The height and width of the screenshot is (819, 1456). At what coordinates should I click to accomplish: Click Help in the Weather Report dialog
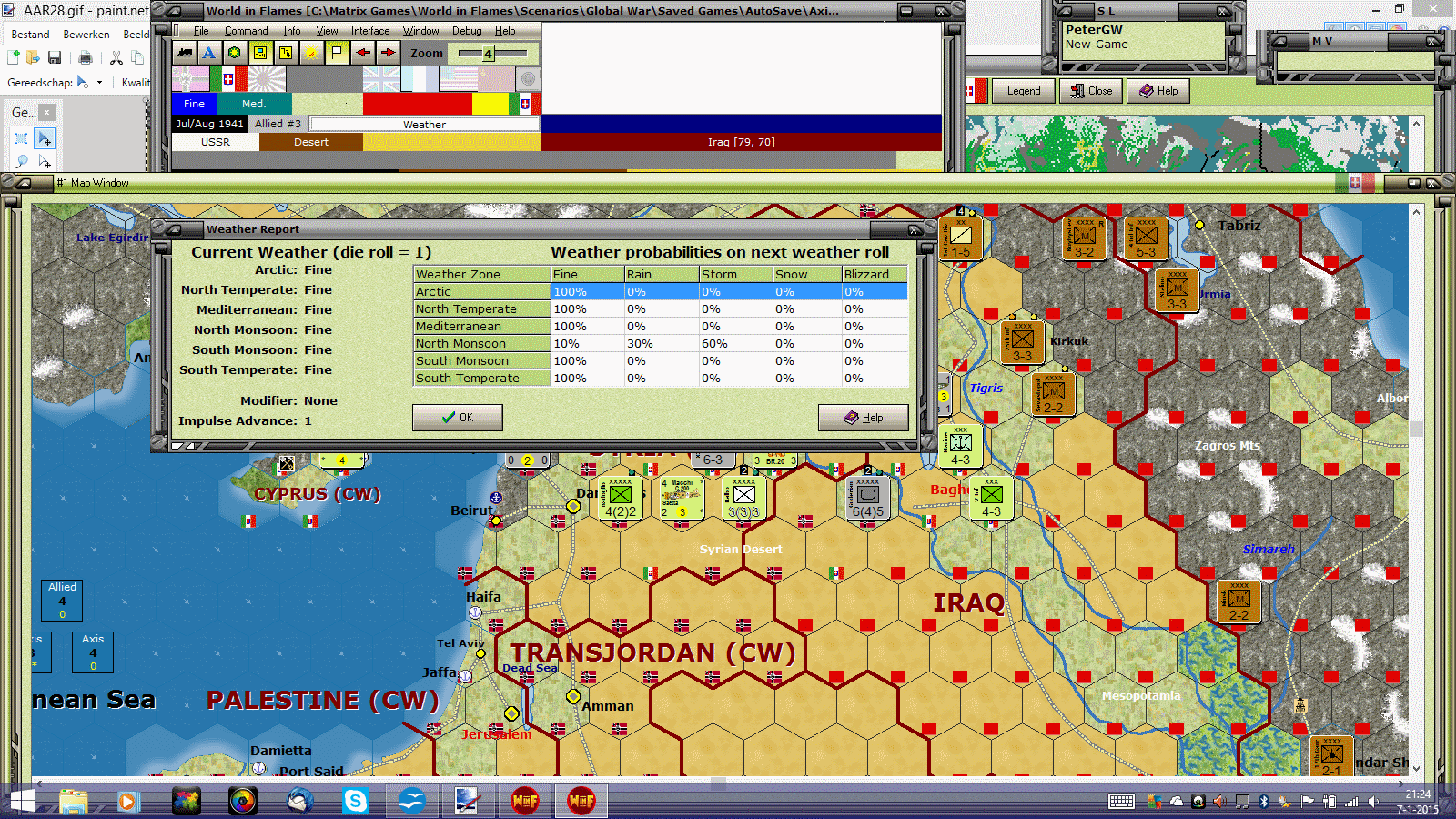pos(863,418)
